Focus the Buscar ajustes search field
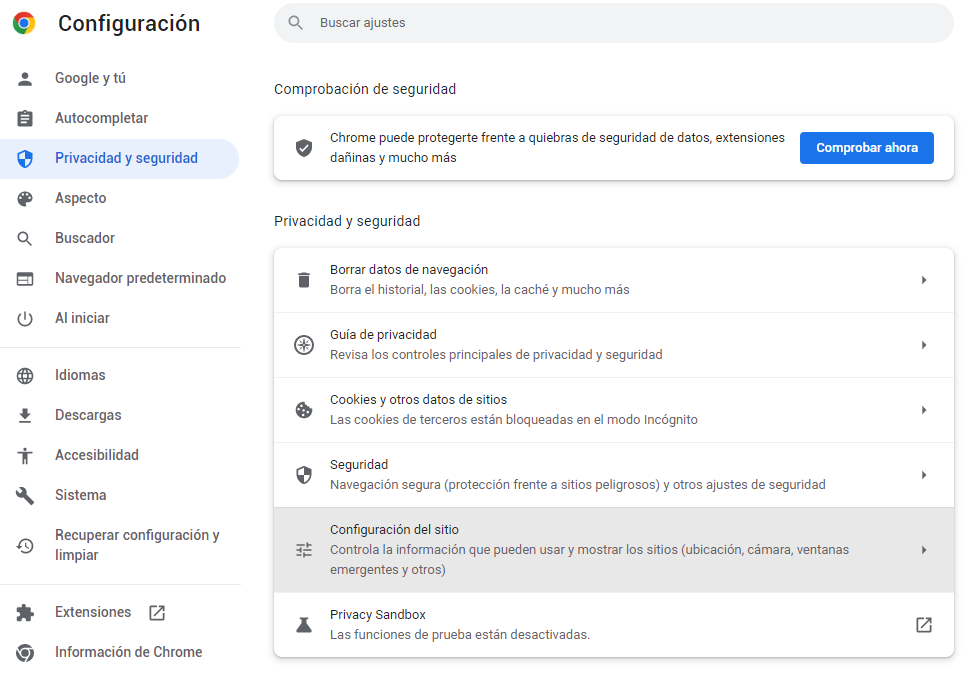Image resolution: width=980 pixels, height=683 pixels. pyautogui.click(x=614, y=23)
